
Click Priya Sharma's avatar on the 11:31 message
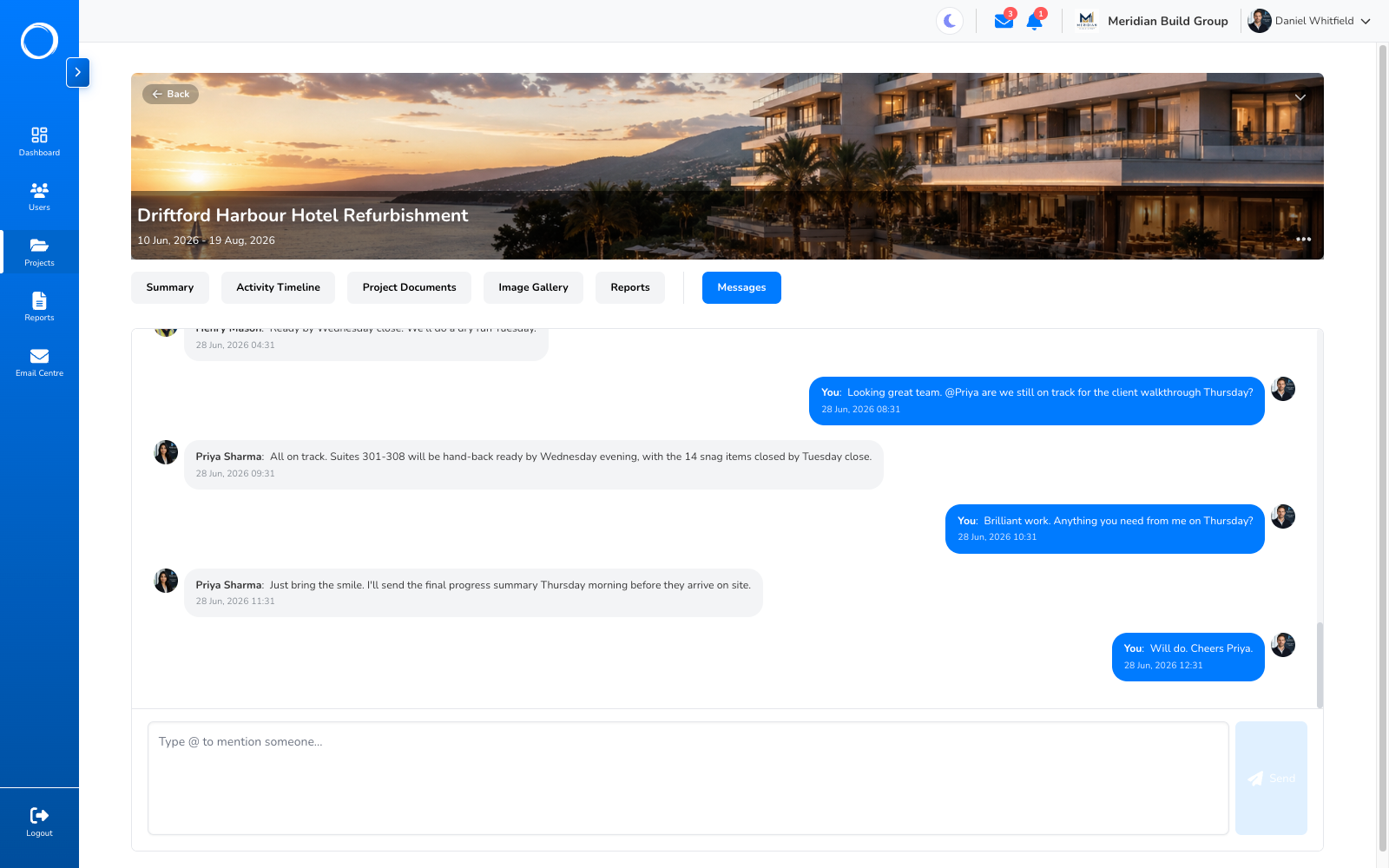pos(166,581)
